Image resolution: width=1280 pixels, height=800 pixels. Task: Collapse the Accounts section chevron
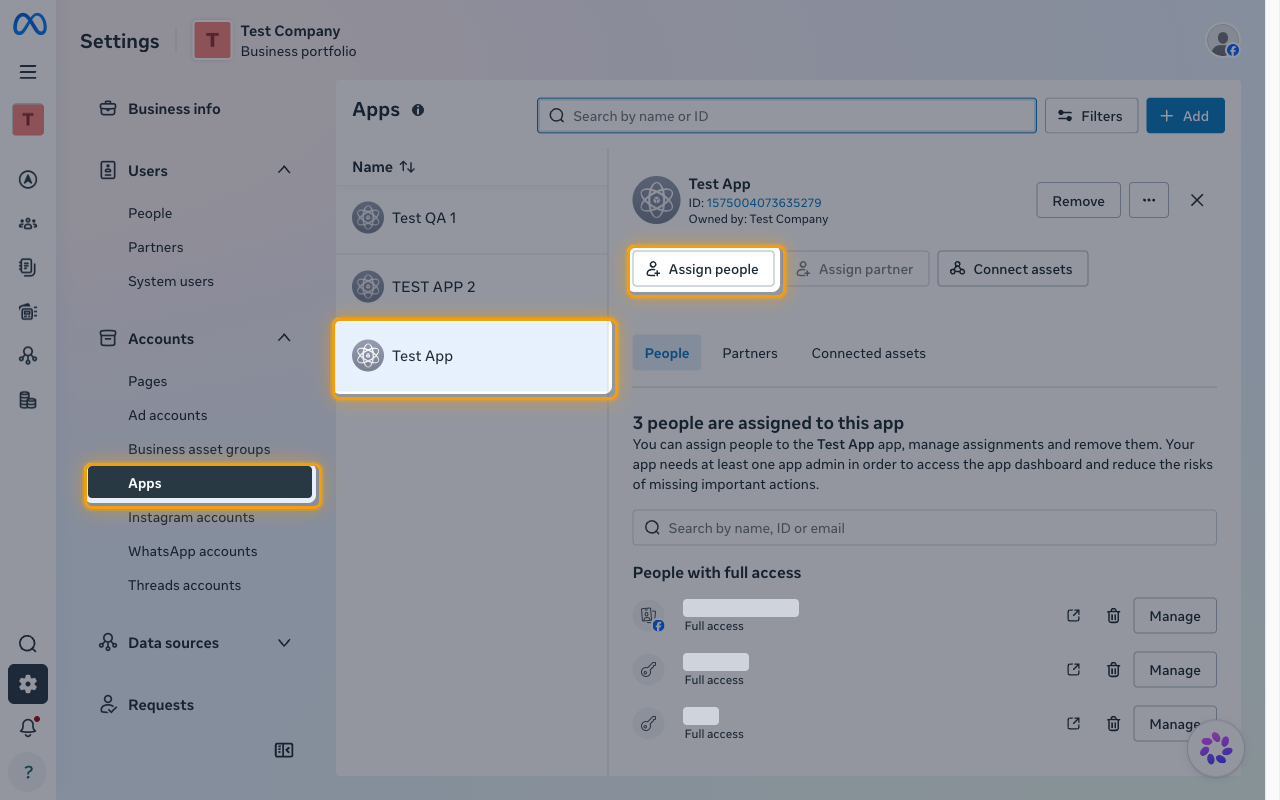pyautogui.click(x=284, y=338)
